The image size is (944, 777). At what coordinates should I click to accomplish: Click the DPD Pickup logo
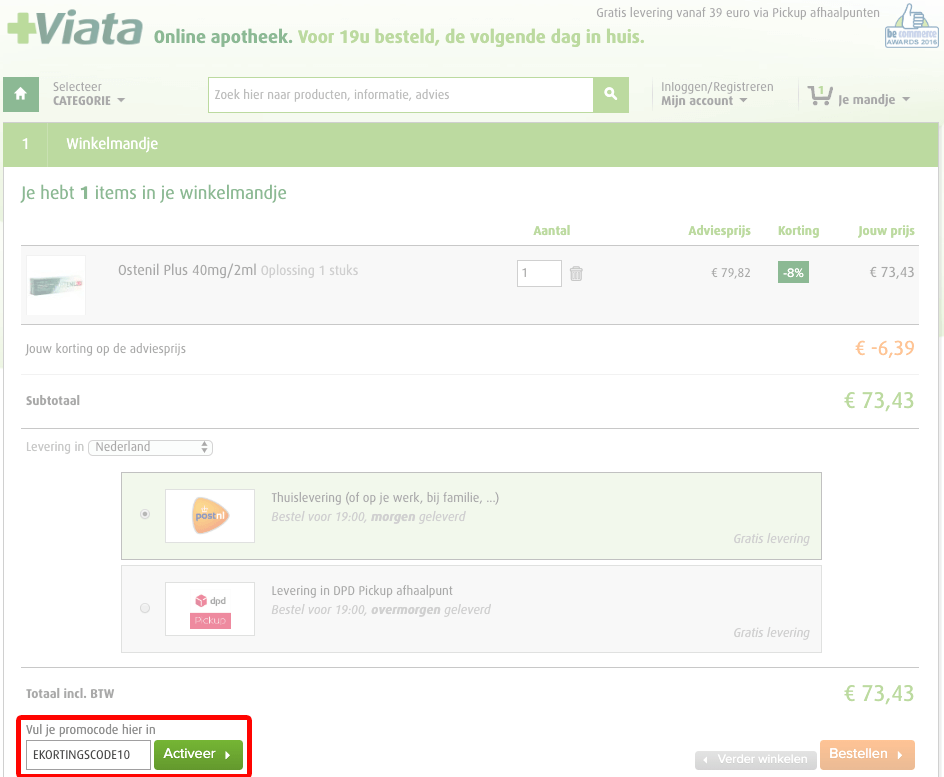coord(210,609)
